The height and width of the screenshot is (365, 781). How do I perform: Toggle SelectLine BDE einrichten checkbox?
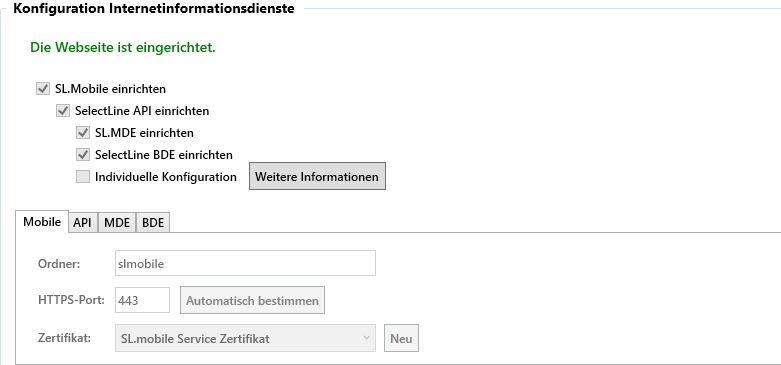[83, 155]
